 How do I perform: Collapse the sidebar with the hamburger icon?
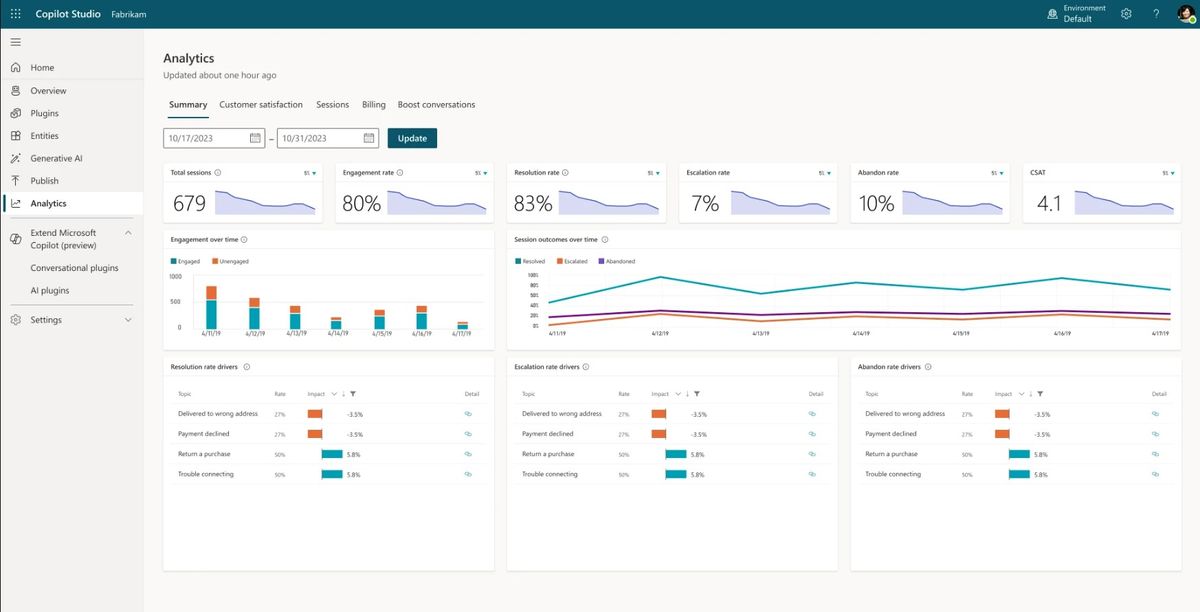point(15,42)
